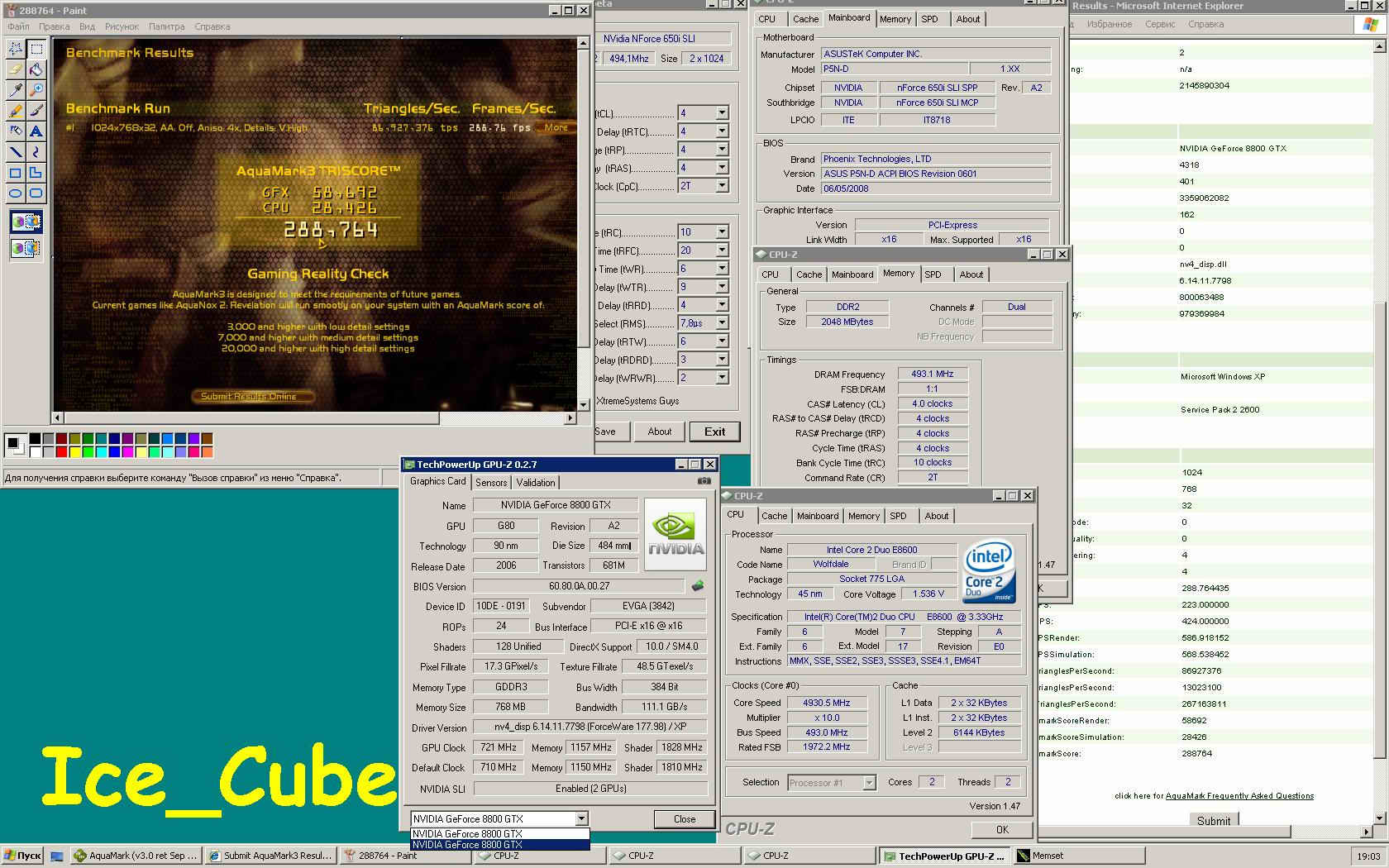Click the Save button in Memset
This screenshot has width=1389, height=868.
pyautogui.click(x=604, y=432)
